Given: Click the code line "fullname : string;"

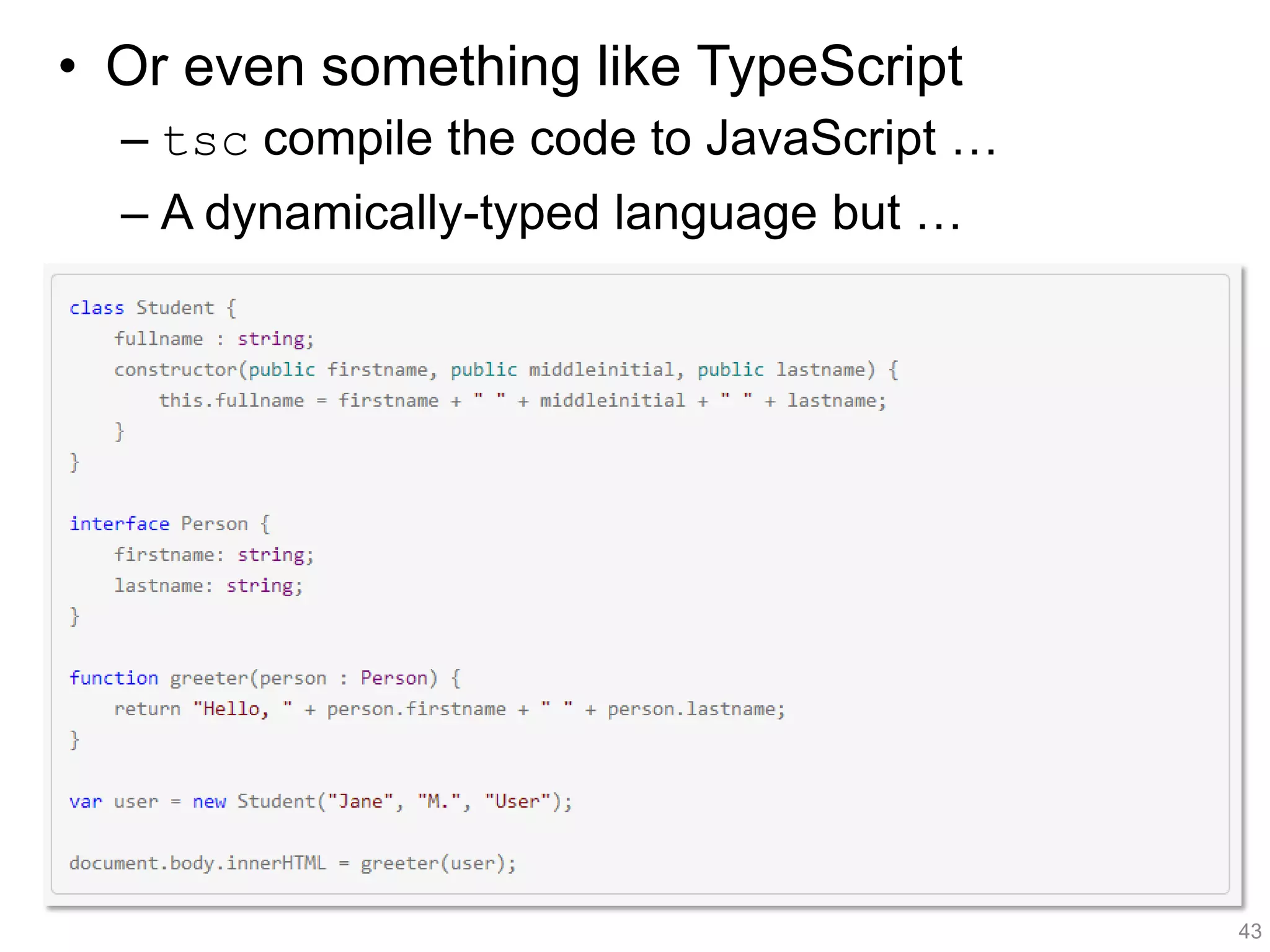Looking at the screenshot, I should (214, 339).
